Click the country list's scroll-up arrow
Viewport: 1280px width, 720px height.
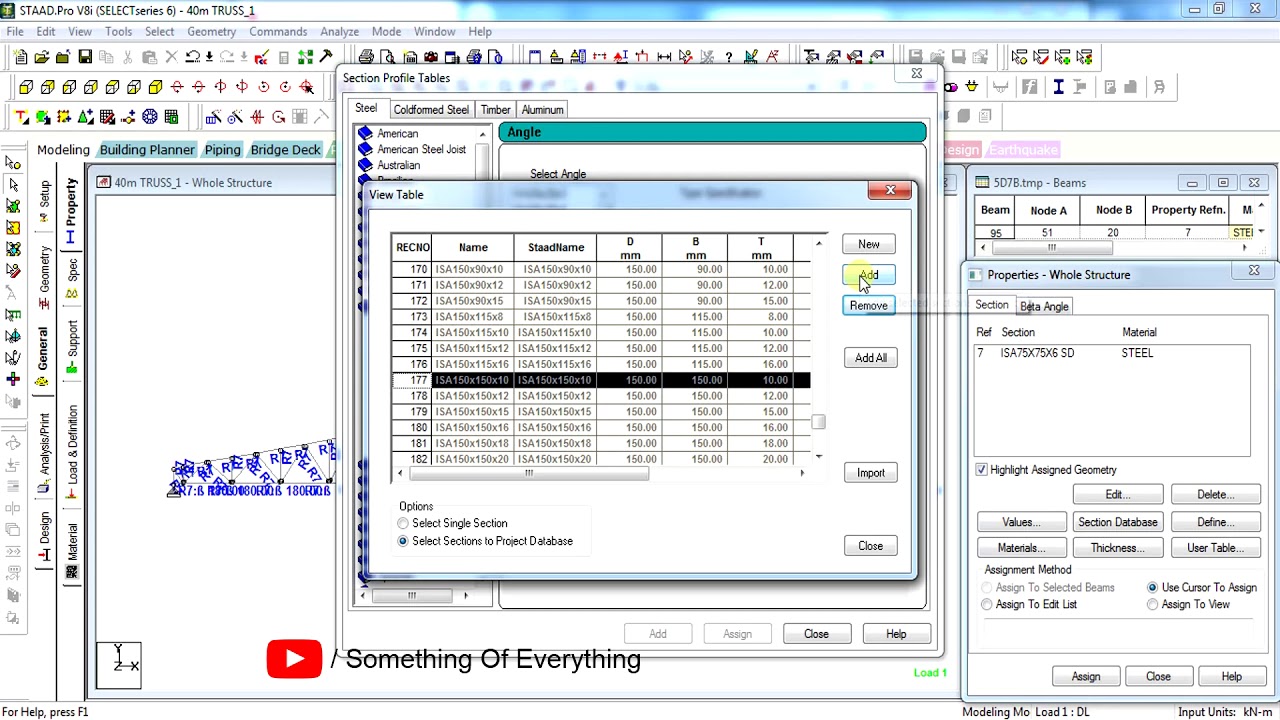(482, 134)
